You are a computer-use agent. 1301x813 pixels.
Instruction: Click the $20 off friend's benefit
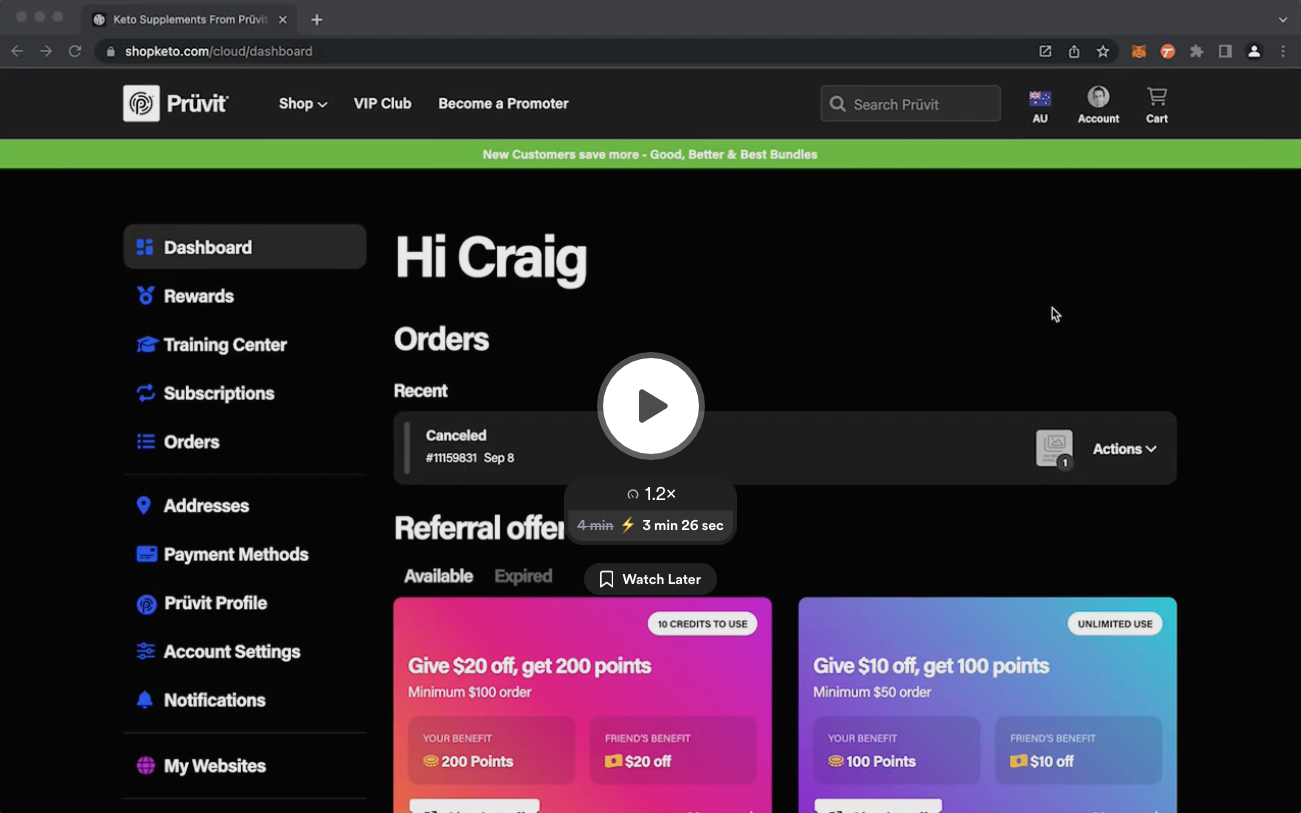click(x=674, y=750)
